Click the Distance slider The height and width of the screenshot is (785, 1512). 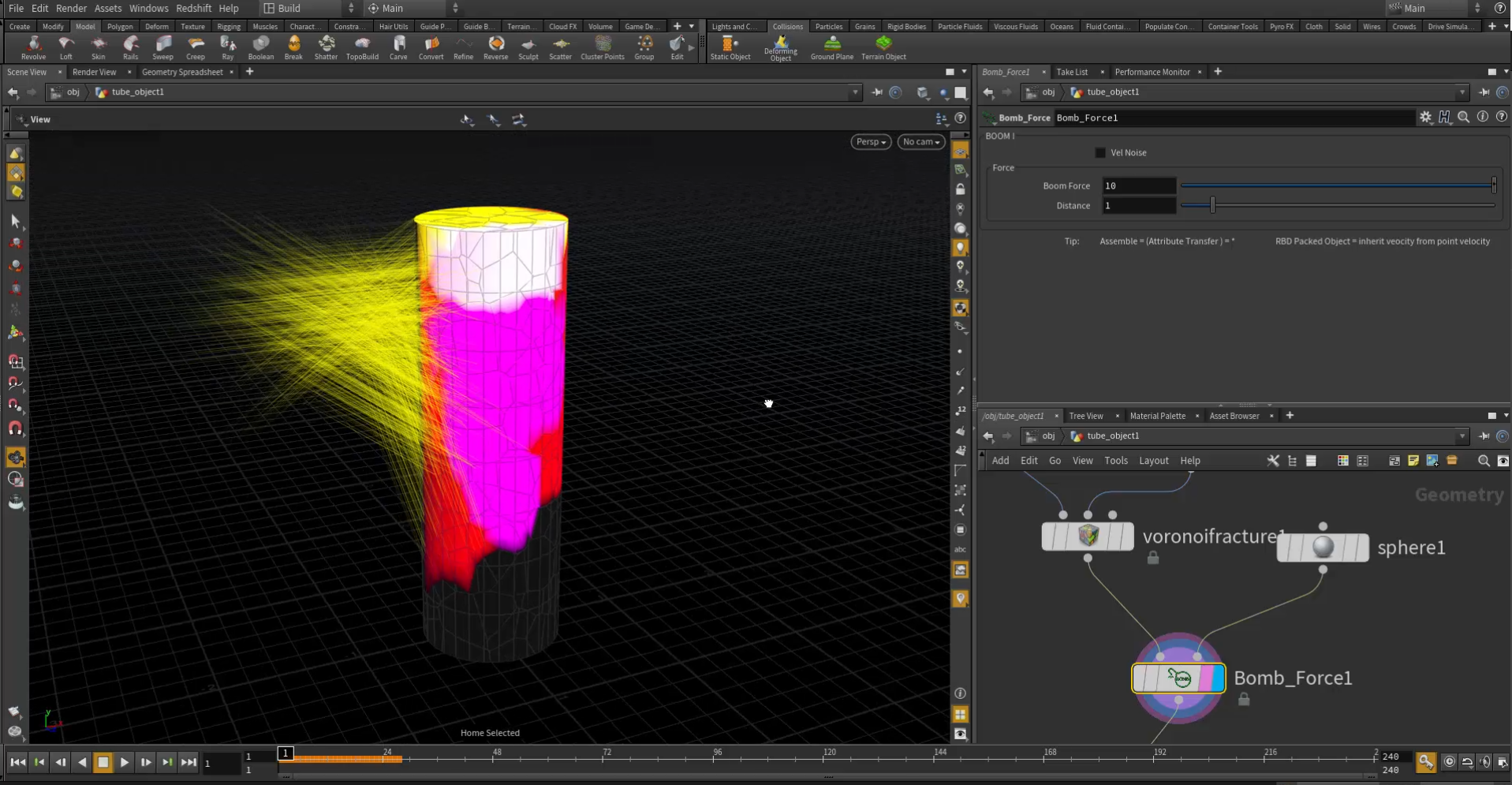(1212, 206)
